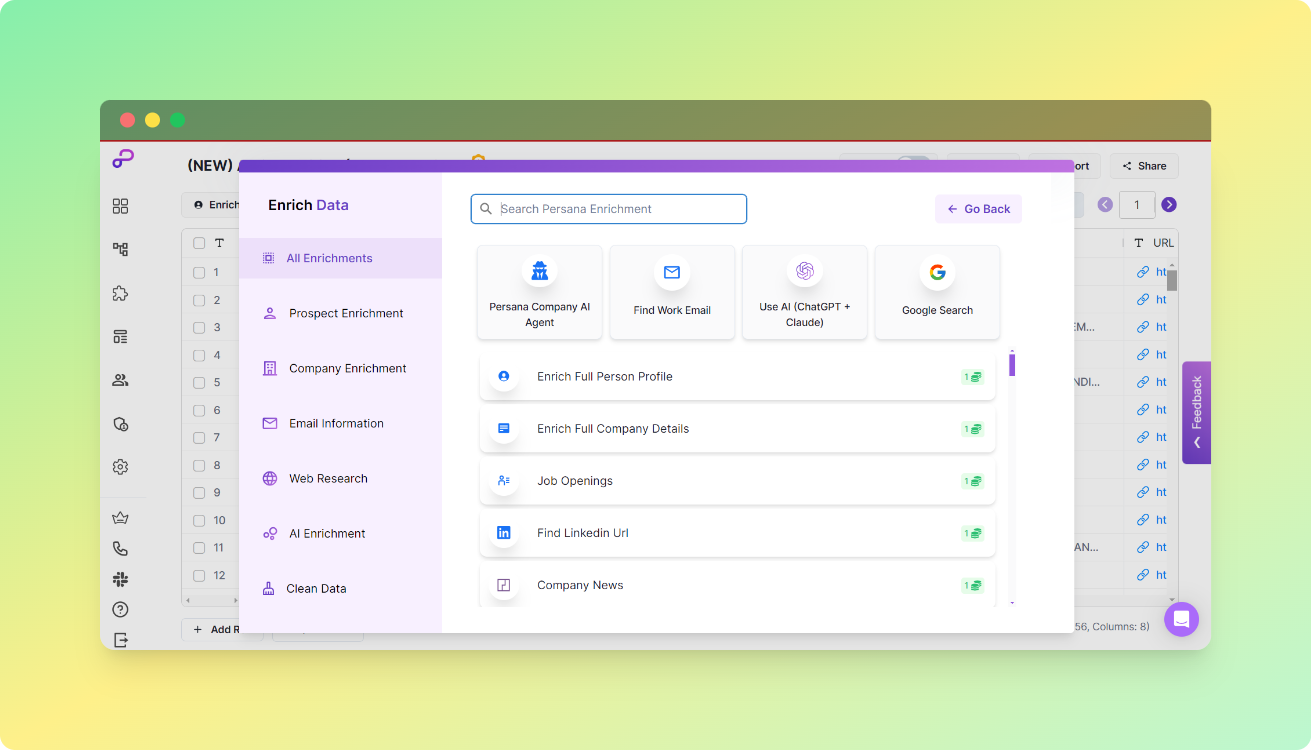
Task: Check the checkbox for row 7
Action: pos(197,437)
